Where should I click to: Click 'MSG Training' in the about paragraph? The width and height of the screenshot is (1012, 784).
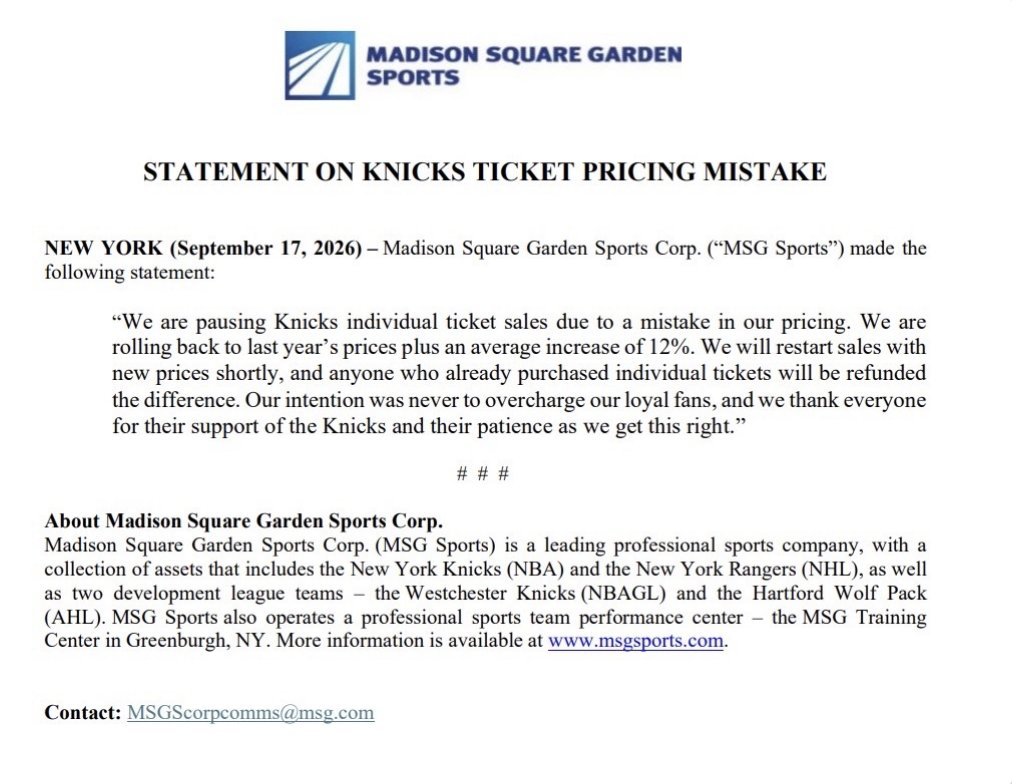point(864,617)
